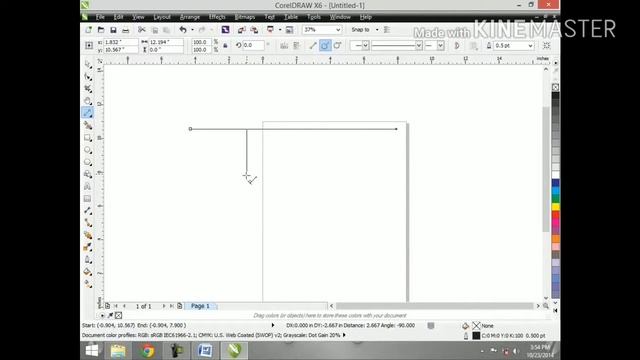Select the Connector tool in the toolbox

tap(88, 223)
